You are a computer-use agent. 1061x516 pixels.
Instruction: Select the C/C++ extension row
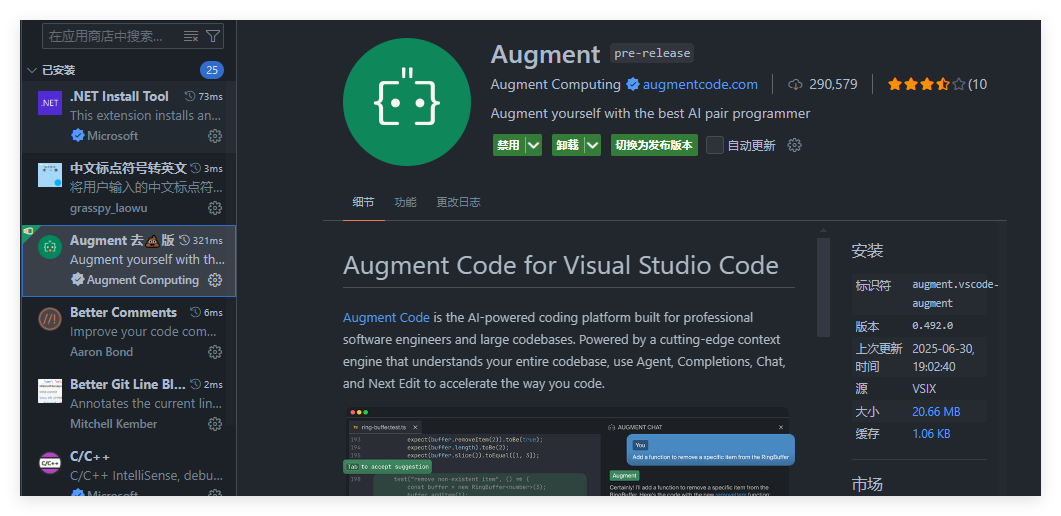129,469
